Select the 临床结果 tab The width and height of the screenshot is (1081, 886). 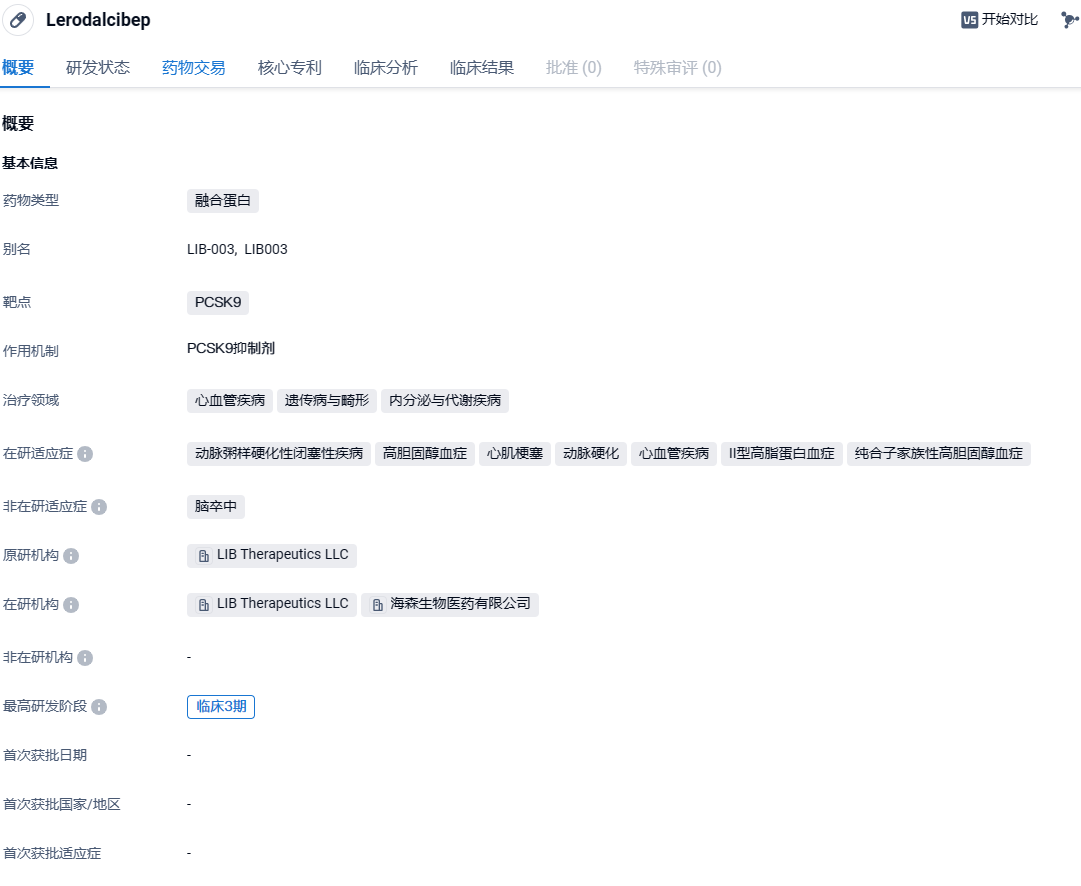tap(482, 68)
